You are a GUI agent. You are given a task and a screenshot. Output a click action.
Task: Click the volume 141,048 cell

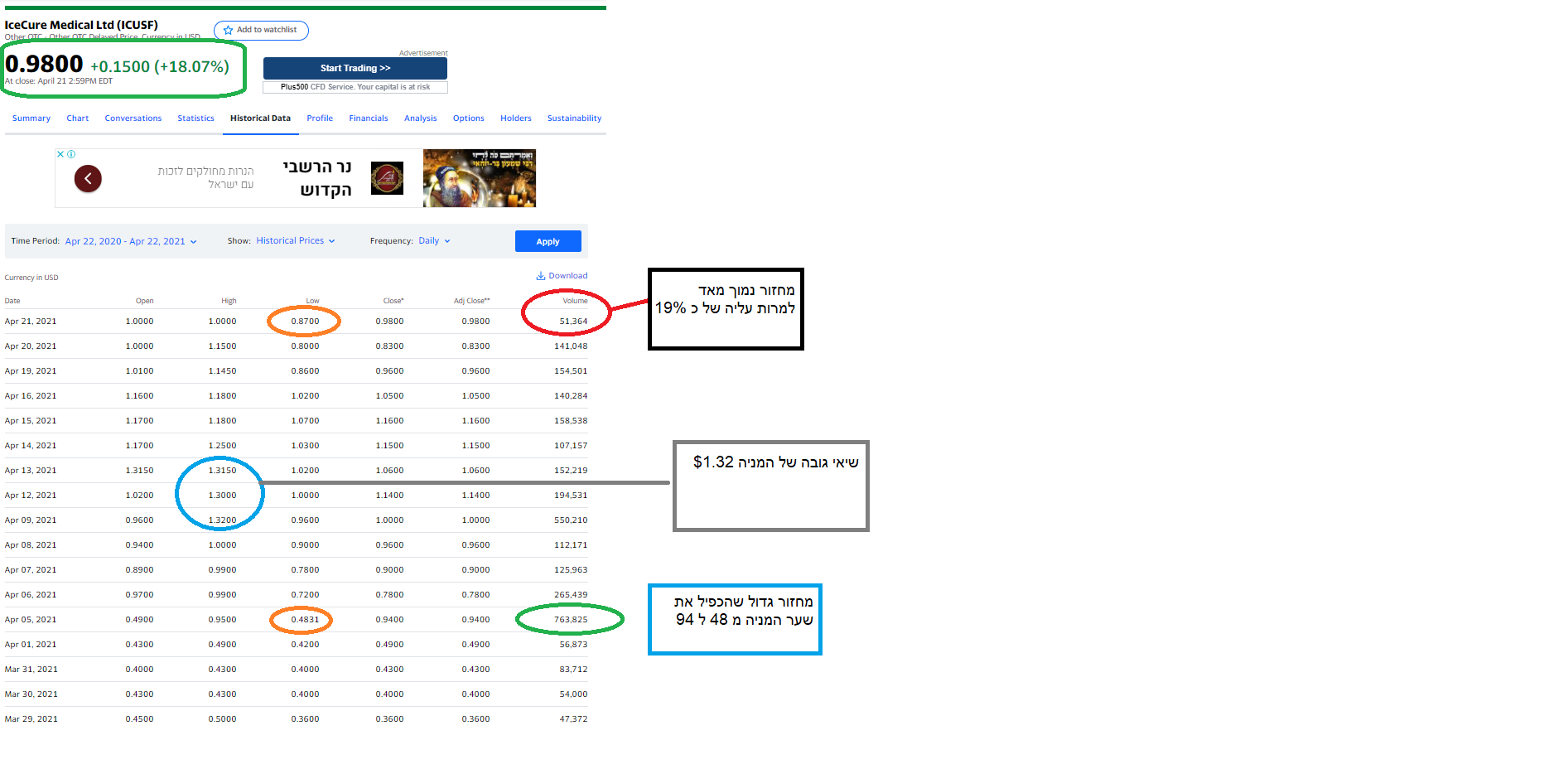click(571, 346)
